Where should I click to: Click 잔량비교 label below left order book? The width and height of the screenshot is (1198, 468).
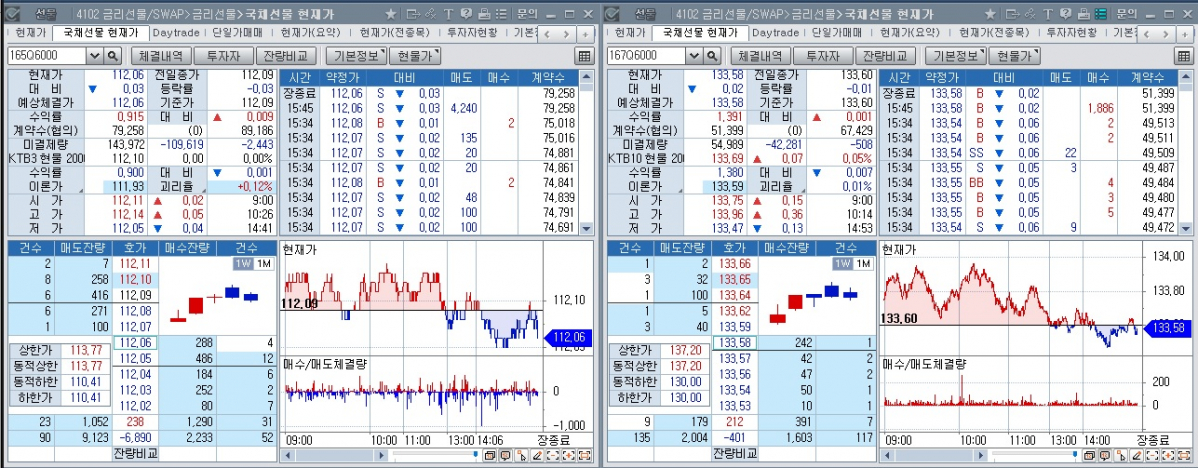coord(135,453)
